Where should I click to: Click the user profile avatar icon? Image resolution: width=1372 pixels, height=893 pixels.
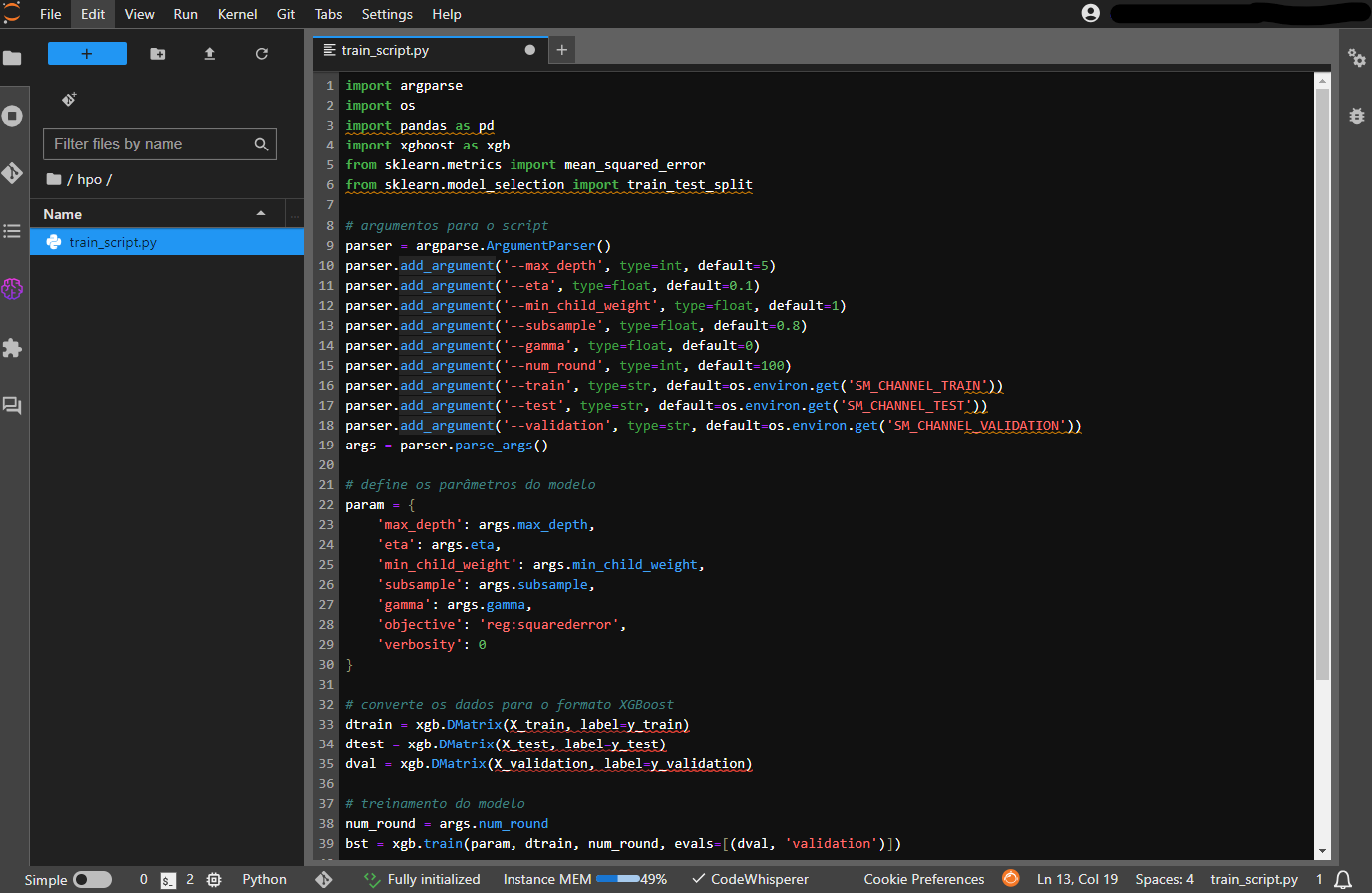coord(1091,13)
